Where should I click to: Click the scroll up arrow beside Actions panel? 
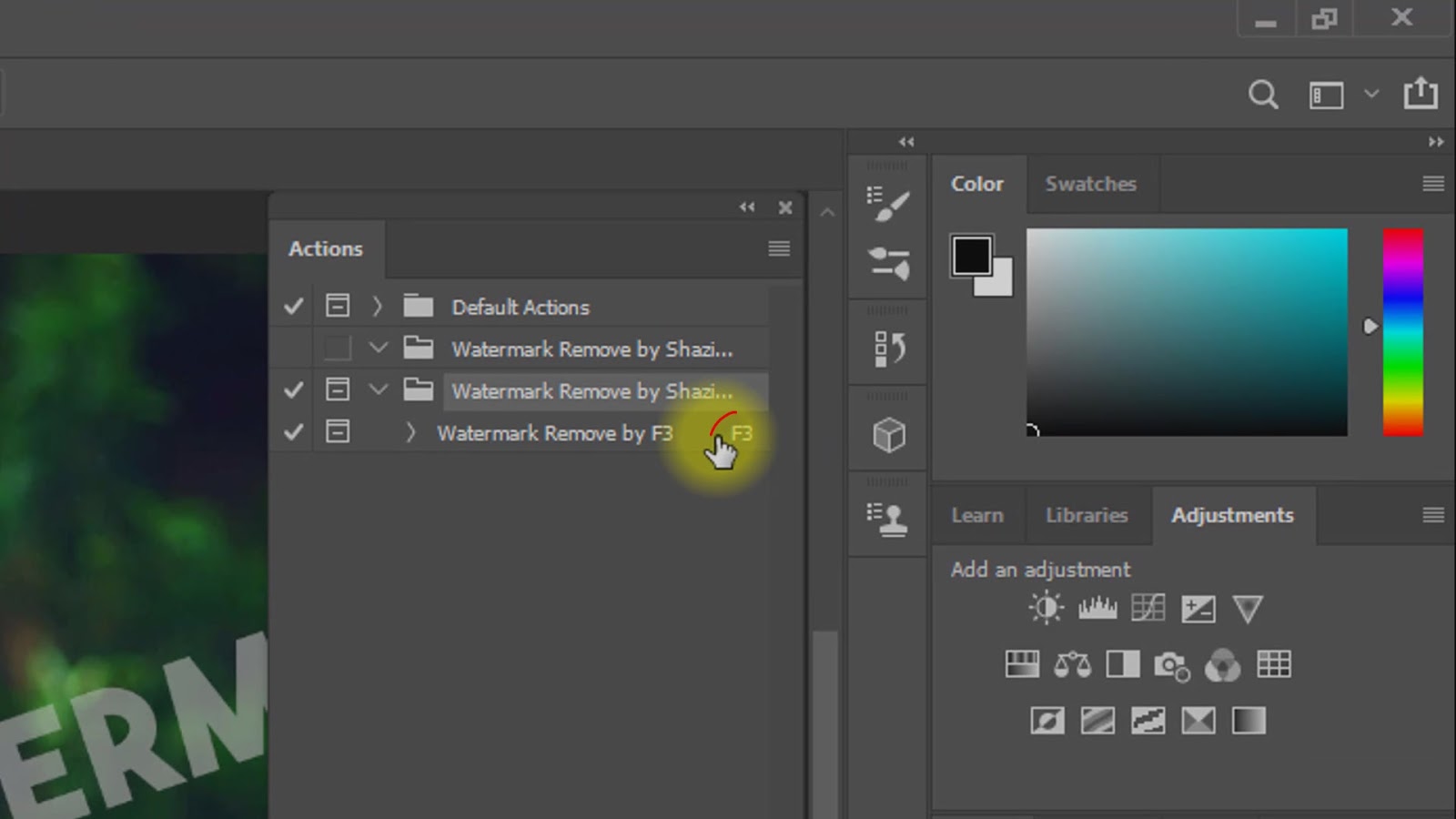pos(826,213)
